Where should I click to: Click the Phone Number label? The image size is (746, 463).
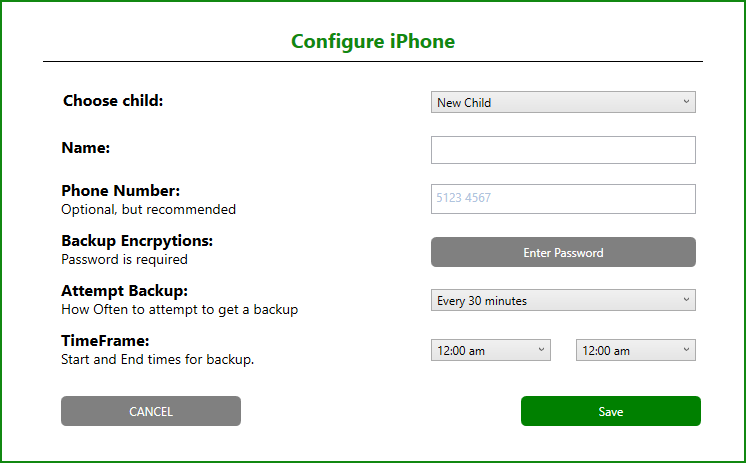click(x=121, y=191)
